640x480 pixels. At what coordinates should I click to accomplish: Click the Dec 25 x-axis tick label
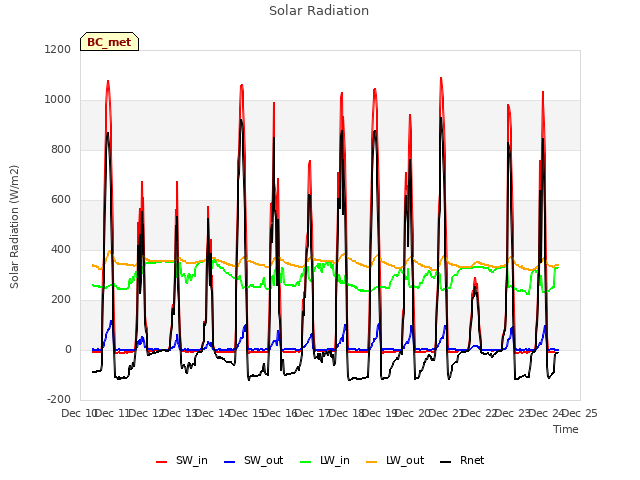pos(580,413)
